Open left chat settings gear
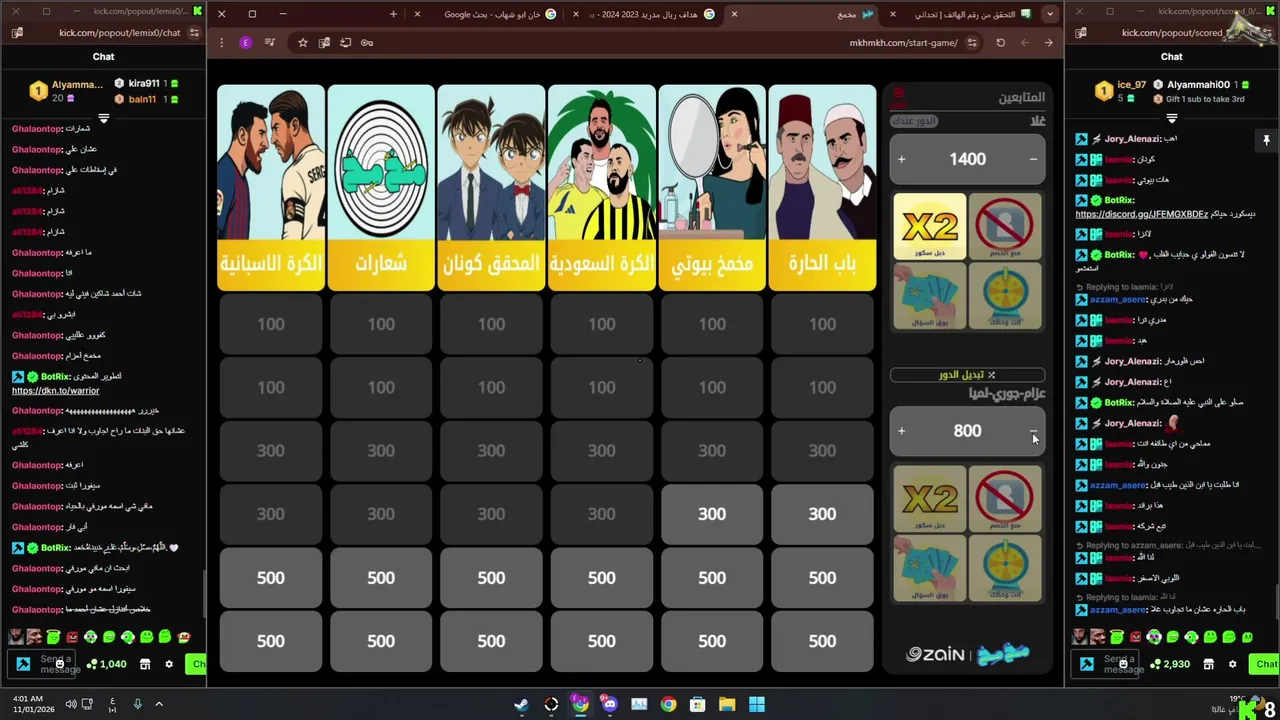Image resolution: width=1280 pixels, height=720 pixels. pos(169,664)
